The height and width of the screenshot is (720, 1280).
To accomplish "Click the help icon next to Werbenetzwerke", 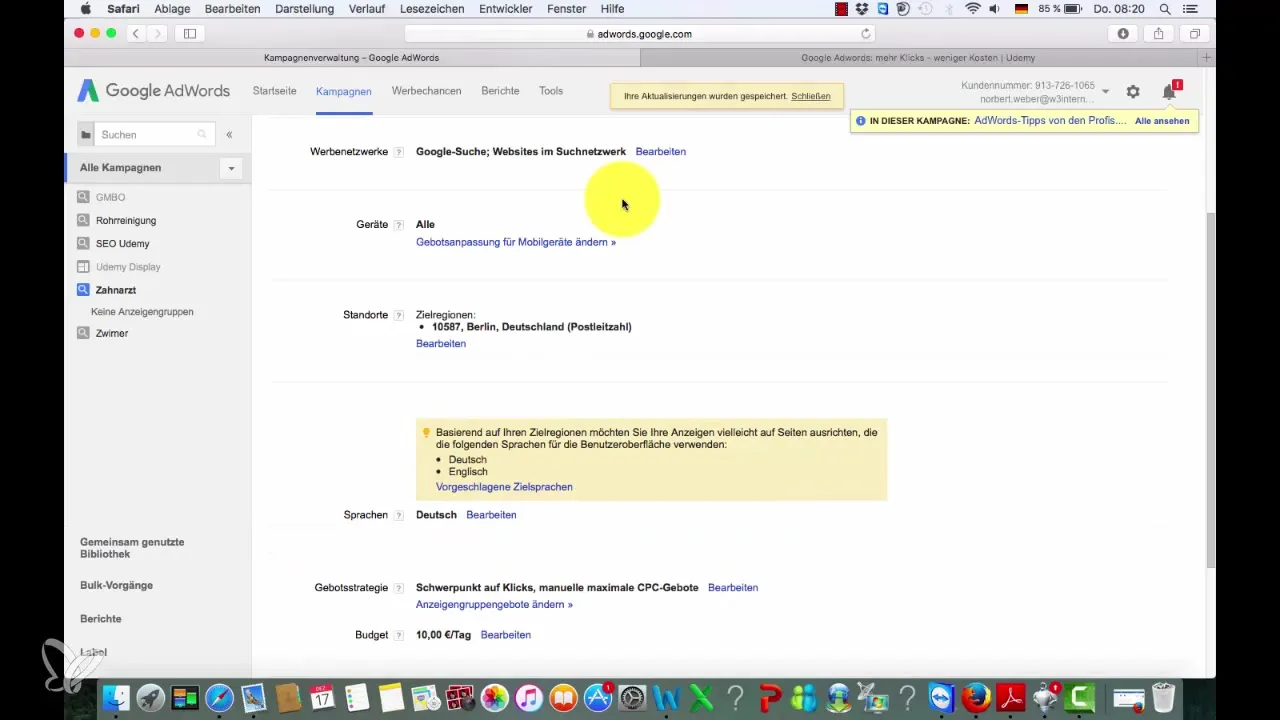I will tap(399, 152).
